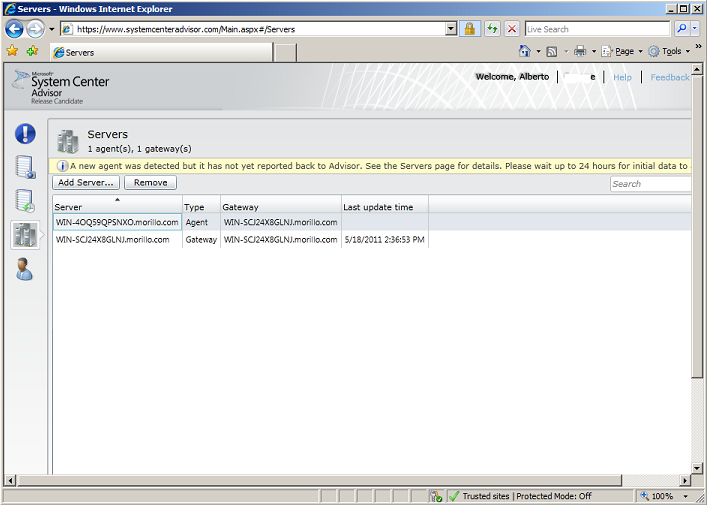
Task: Click the Add to Favorites star icon
Action: pos(32,50)
